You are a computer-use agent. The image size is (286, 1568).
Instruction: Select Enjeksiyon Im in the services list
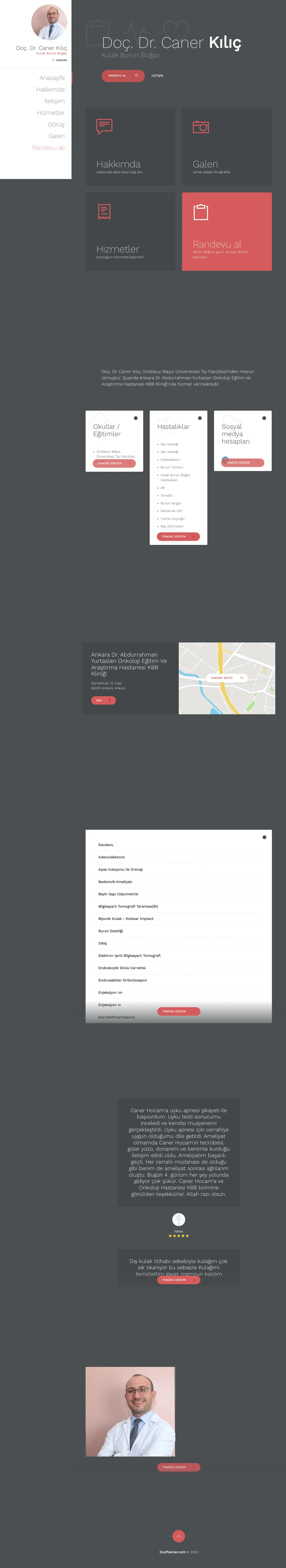111,992
